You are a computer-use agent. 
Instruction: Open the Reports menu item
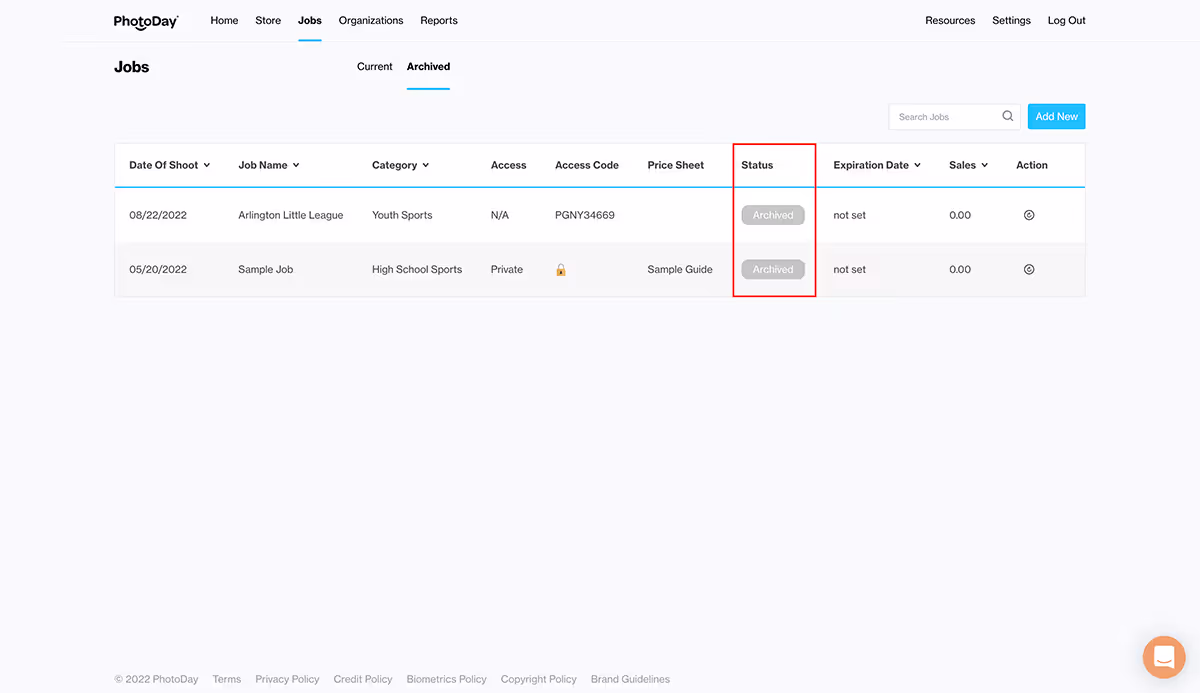click(439, 20)
